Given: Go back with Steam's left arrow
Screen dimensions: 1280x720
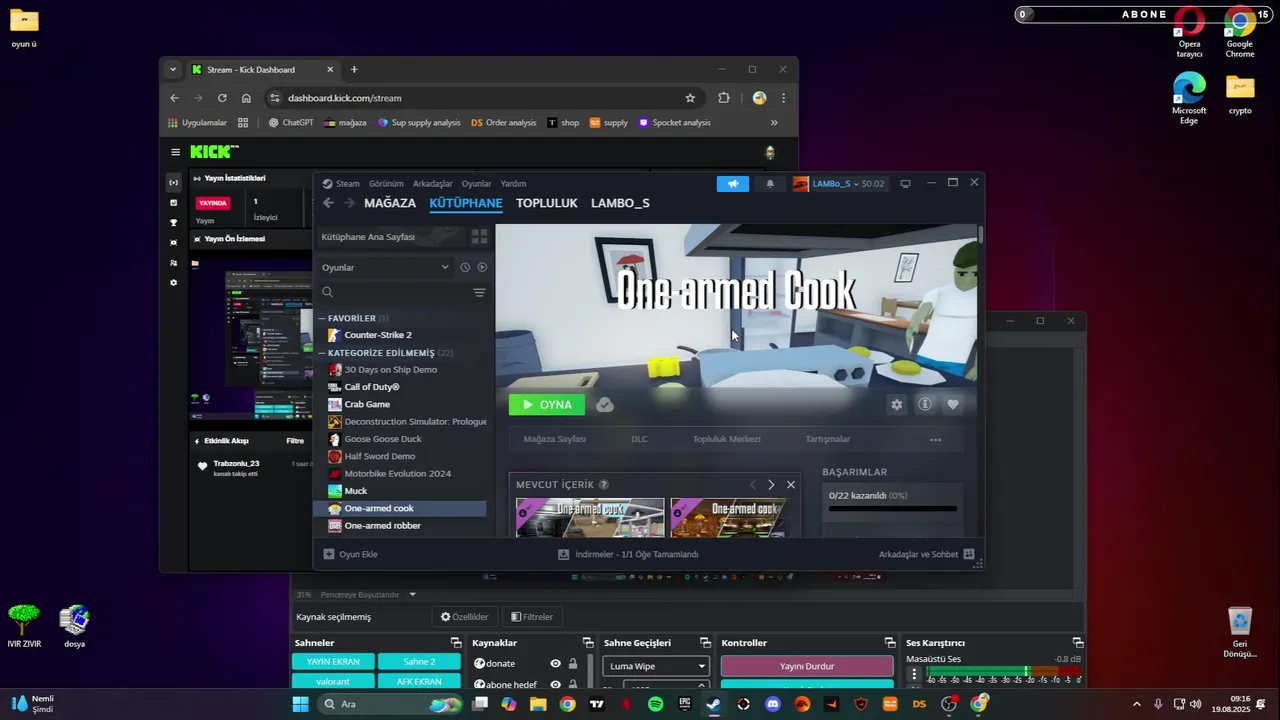Looking at the screenshot, I should coord(328,203).
